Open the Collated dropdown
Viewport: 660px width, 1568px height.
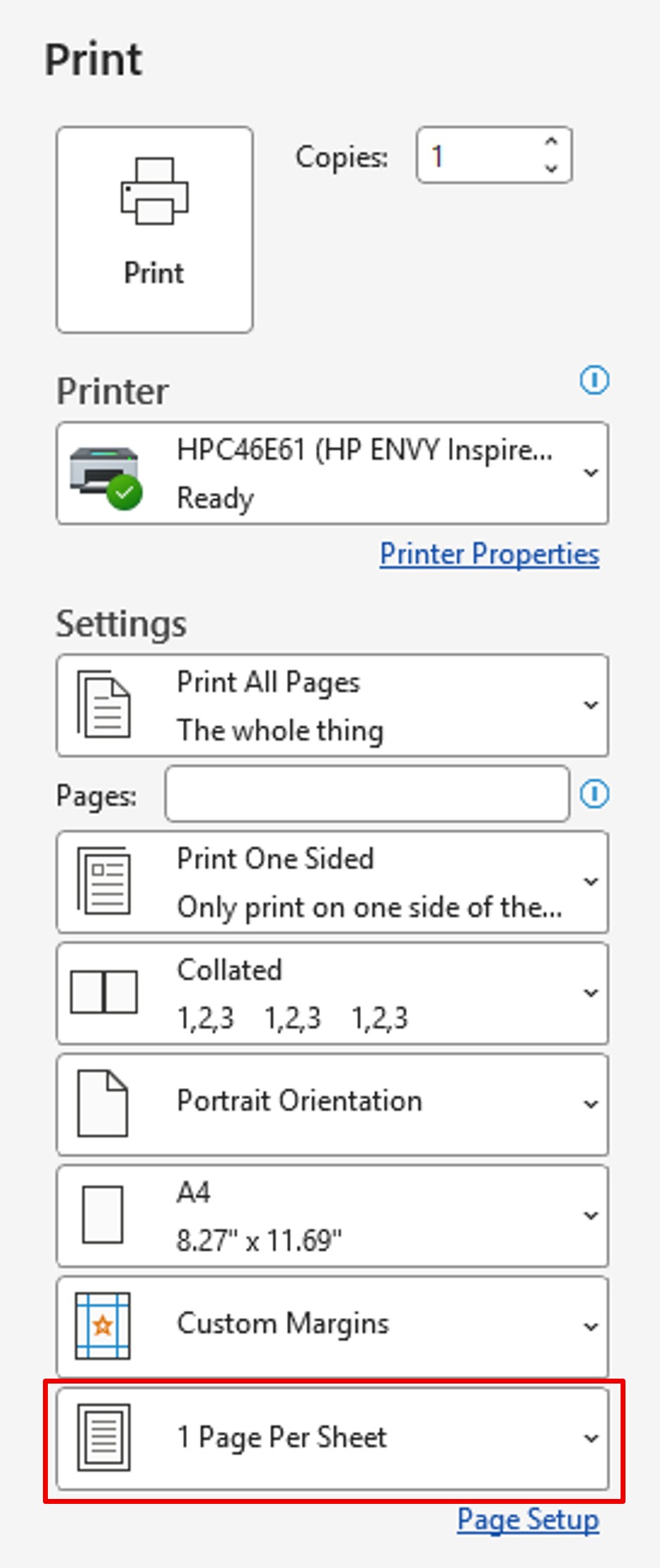point(333,993)
